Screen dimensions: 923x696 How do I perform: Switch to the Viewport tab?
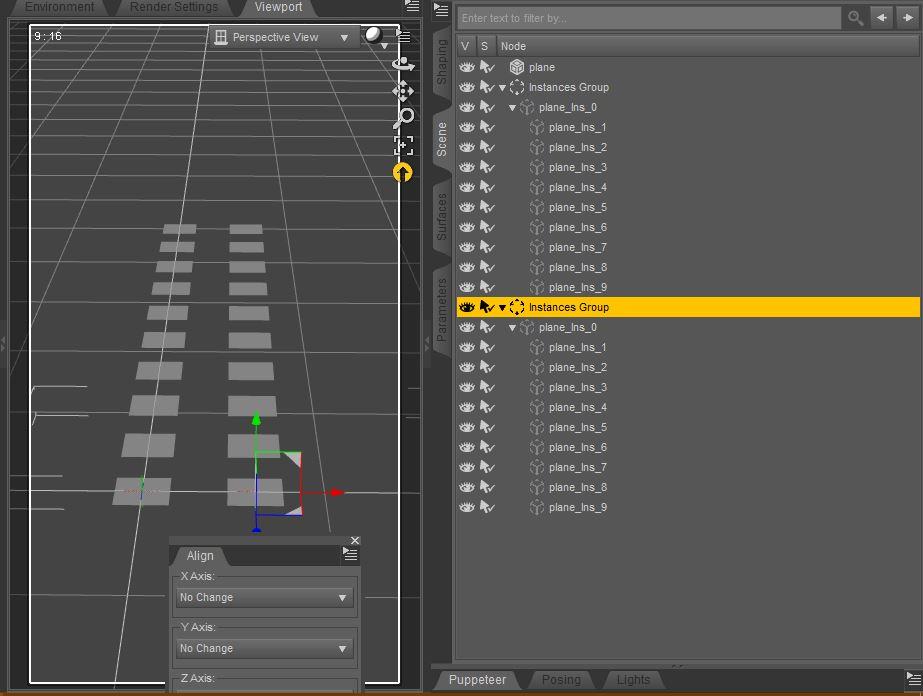278,7
